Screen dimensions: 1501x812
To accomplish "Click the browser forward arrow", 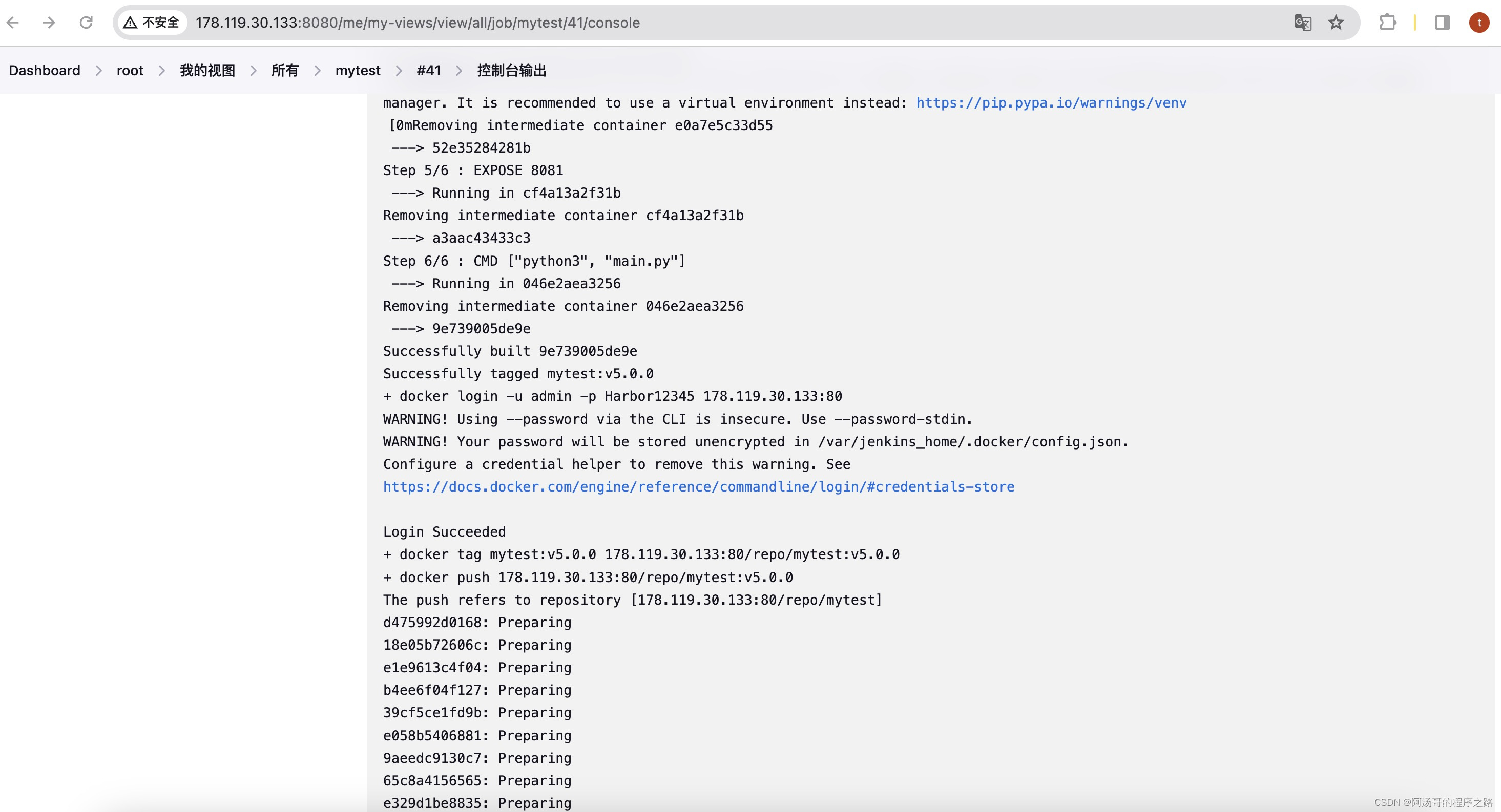I will click(x=50, y=23).
